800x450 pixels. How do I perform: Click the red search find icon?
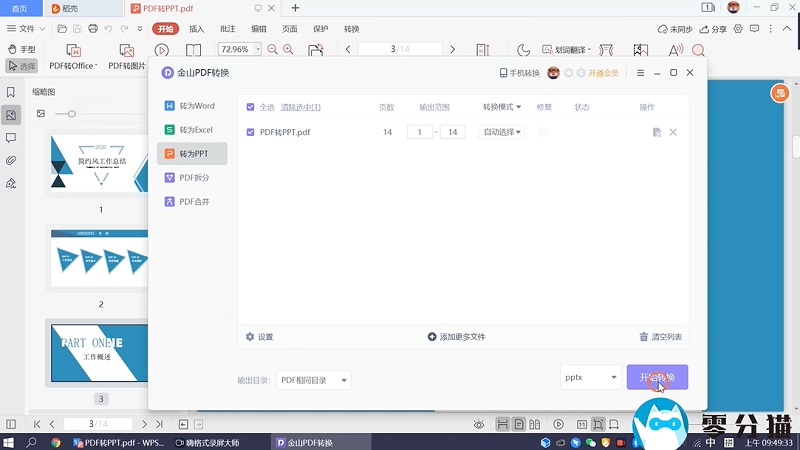698,50
